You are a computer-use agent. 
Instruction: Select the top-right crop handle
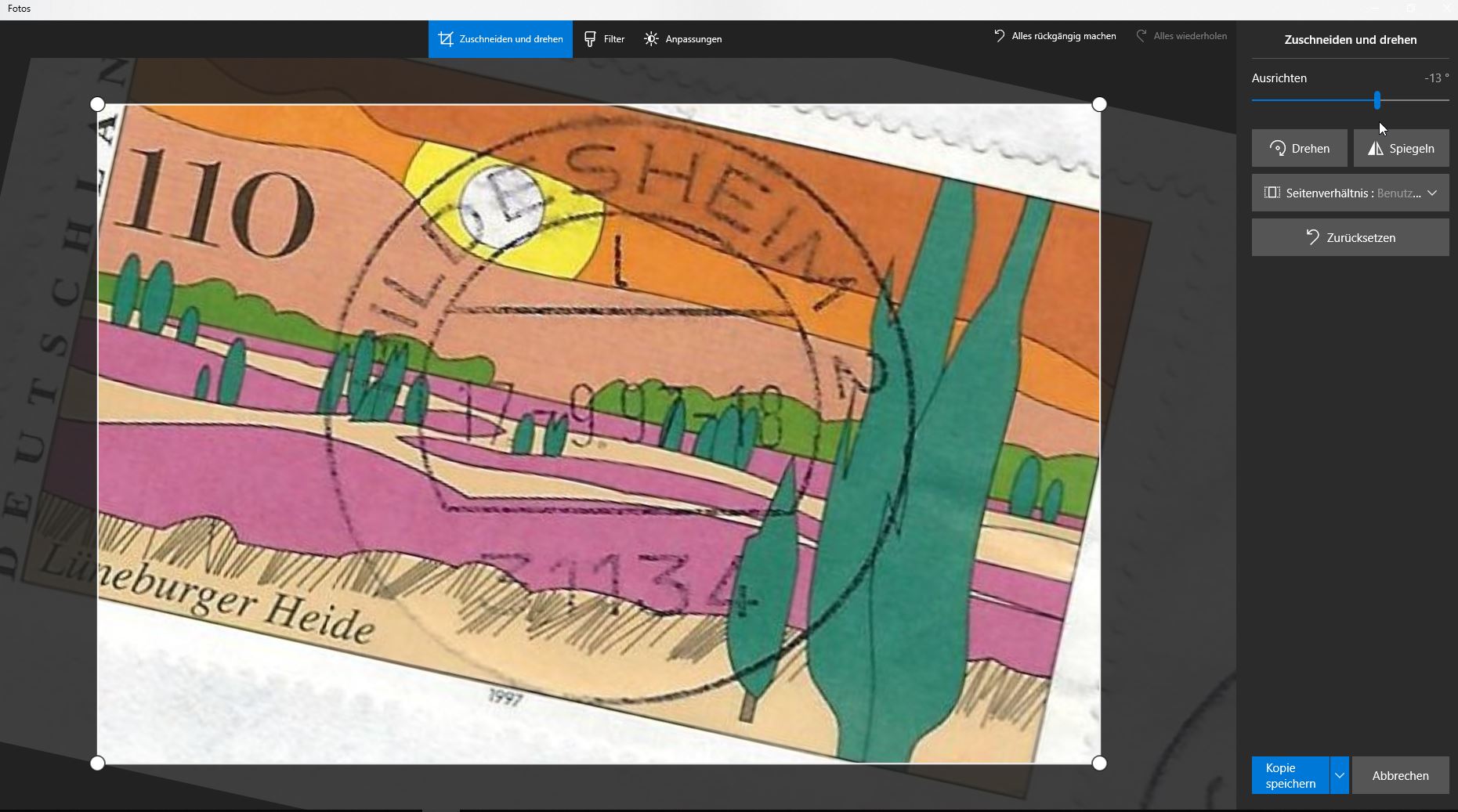[x=1099, y=104]
